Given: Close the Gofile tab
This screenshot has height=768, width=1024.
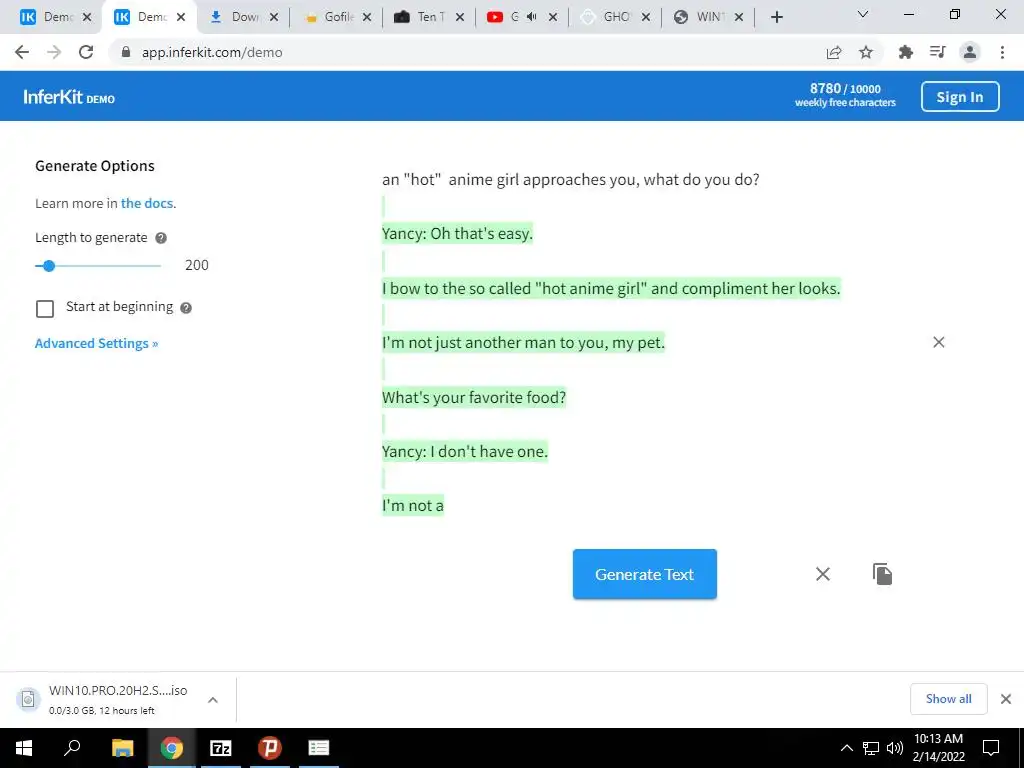Looking at the screenshot, I should (367, 17).
